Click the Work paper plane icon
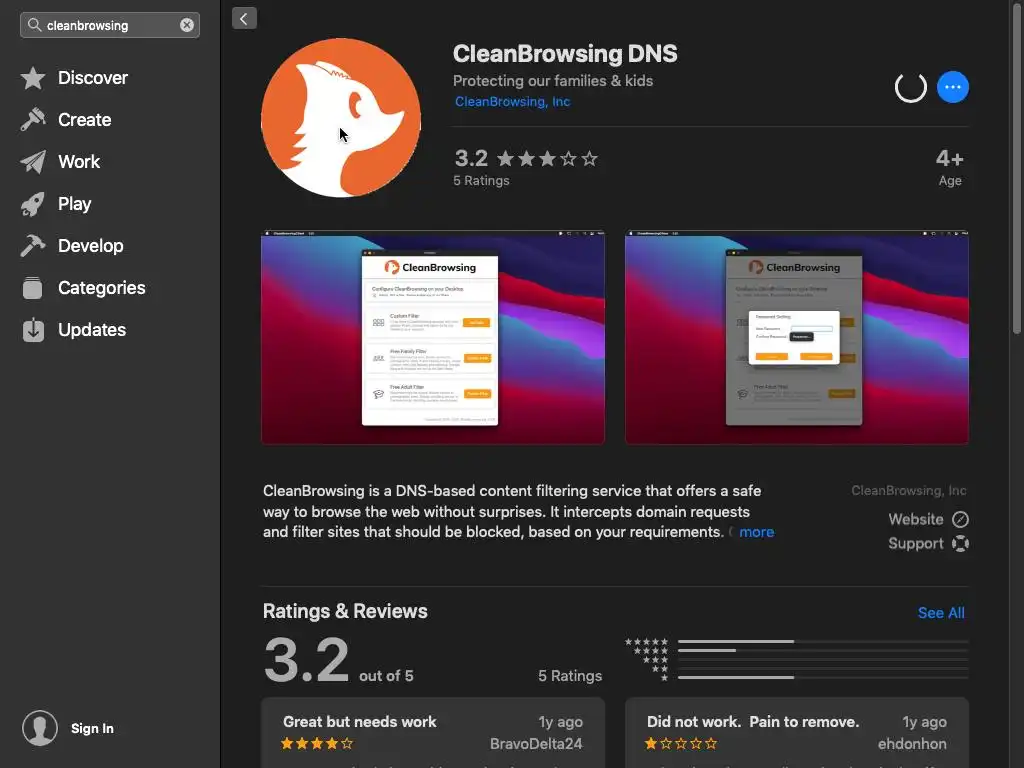The image size is (1024, 768). (33, 161)
